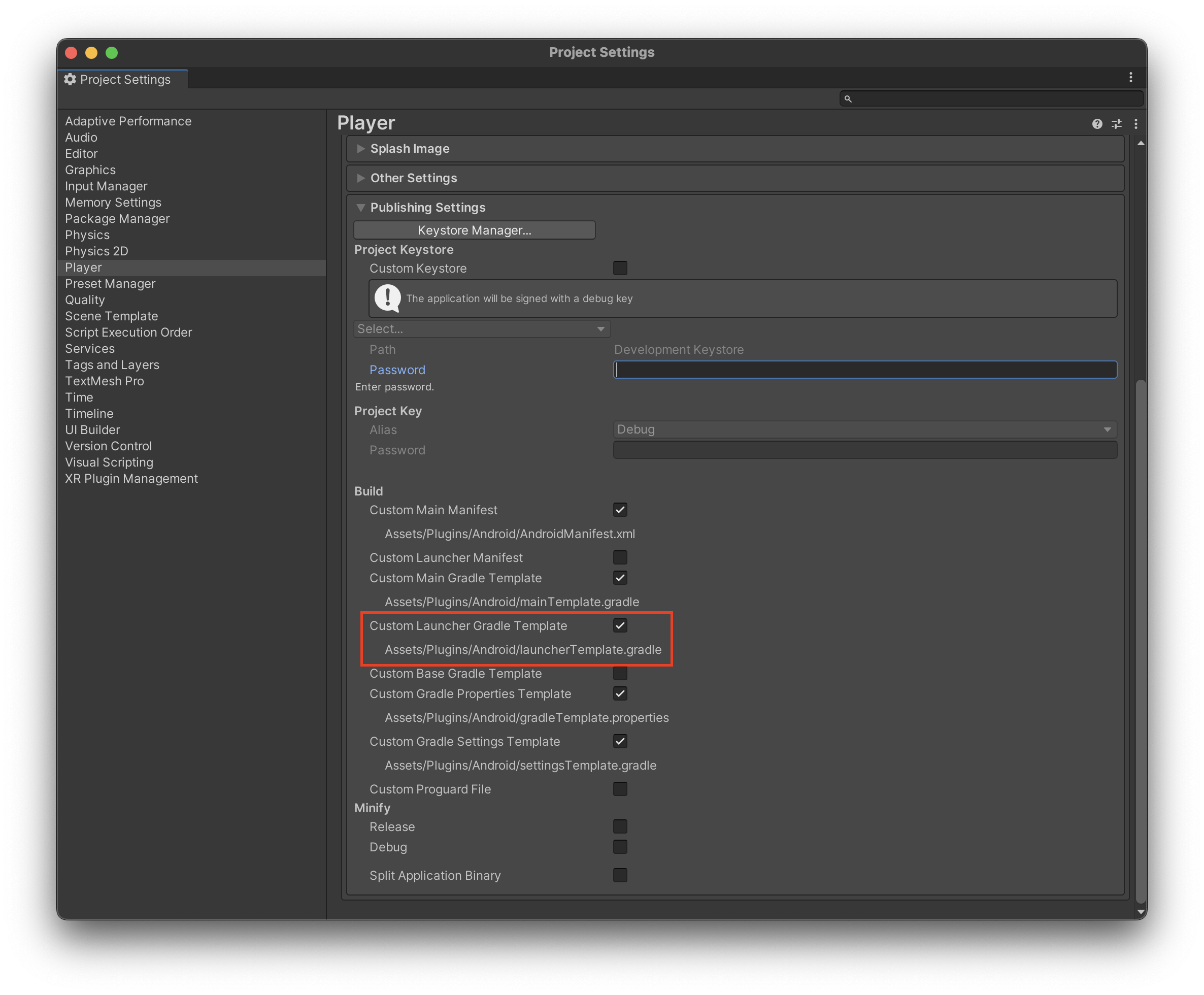Select Graphics in the settings list
1204x995 pixels.
point(90,170)
